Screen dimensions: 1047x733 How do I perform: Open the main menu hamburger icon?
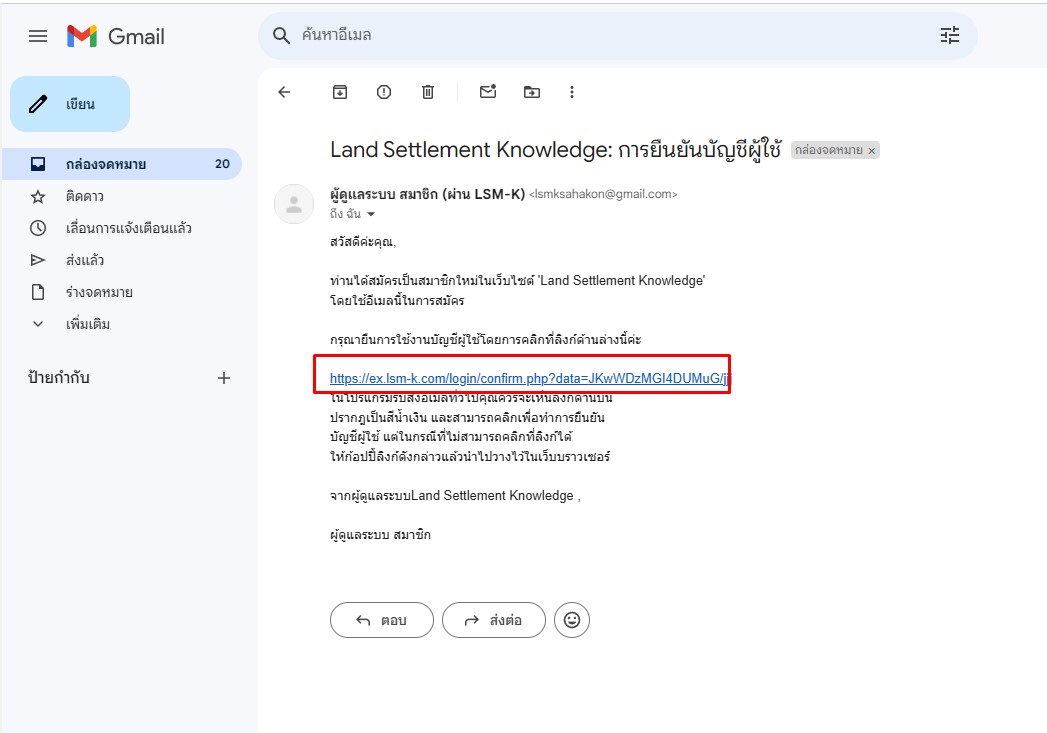[x=38, y=36]
